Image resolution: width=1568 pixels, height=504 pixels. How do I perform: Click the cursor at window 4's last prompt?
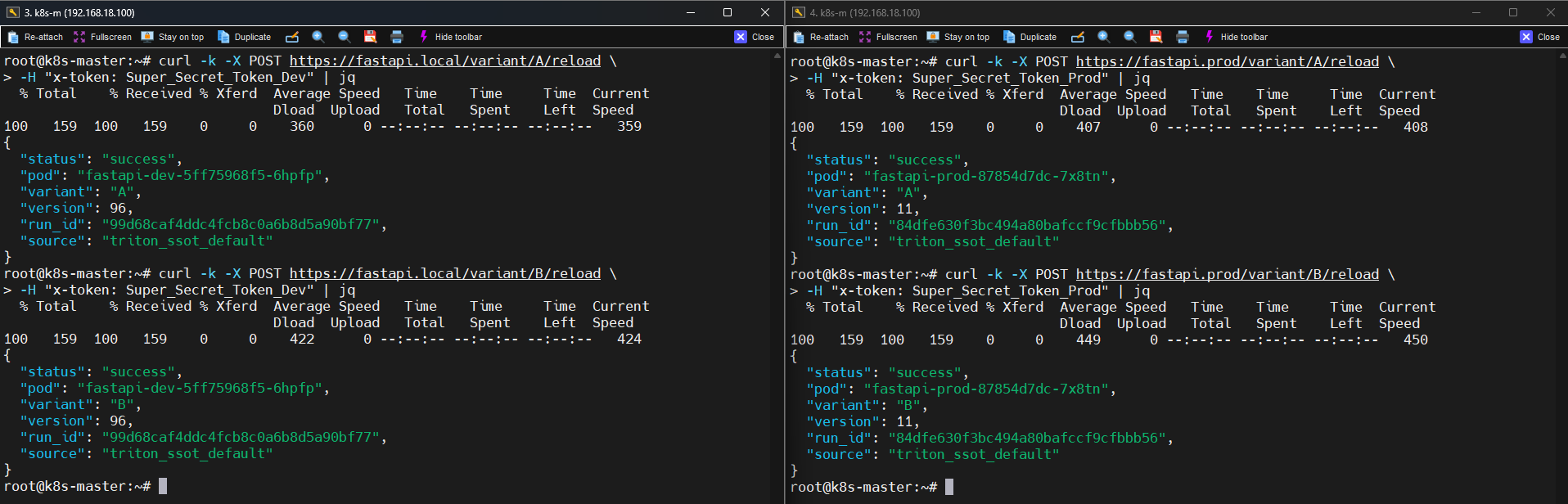click(x=949, y=488)
